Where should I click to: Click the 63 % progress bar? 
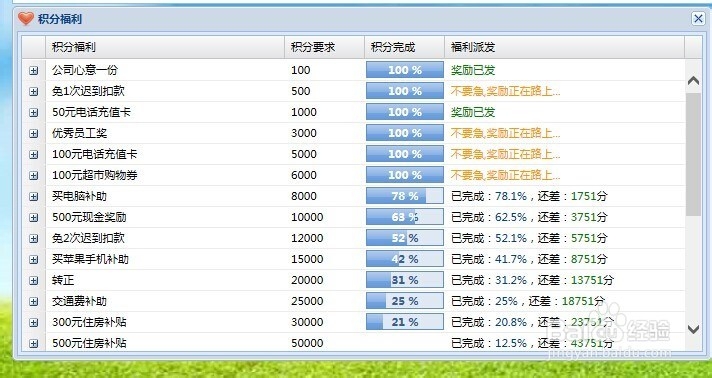(405, 217)
